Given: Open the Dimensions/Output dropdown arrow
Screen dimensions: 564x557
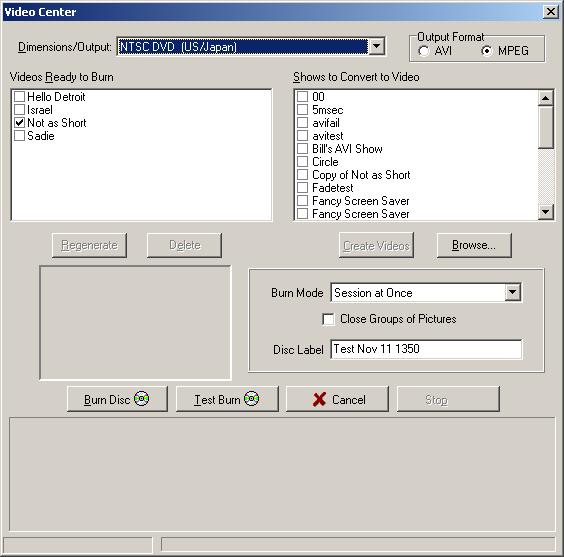Looking at the screenshot, I should pyautogui.click(x=377, y=46).
